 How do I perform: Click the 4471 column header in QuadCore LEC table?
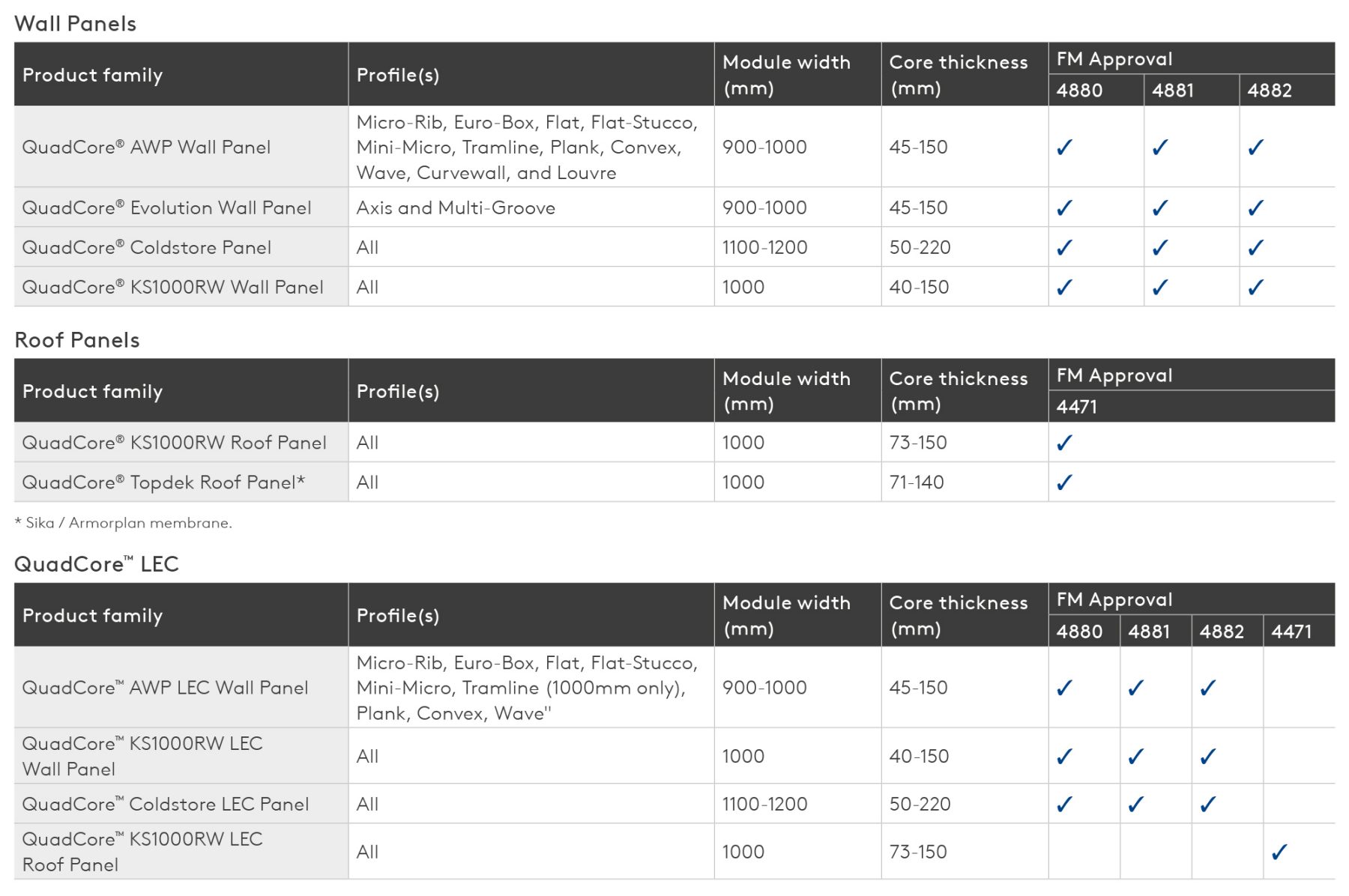click(x=1291, y=632)
